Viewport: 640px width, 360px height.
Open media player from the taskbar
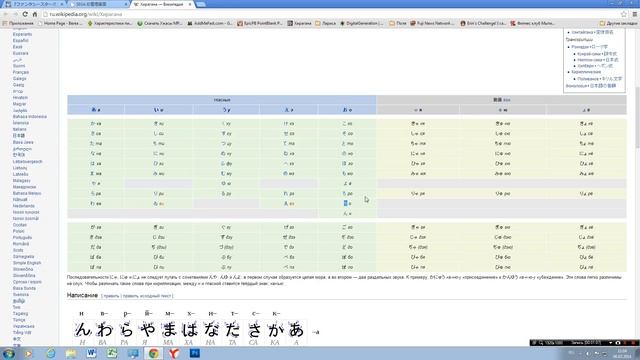(x=29, y=353)
